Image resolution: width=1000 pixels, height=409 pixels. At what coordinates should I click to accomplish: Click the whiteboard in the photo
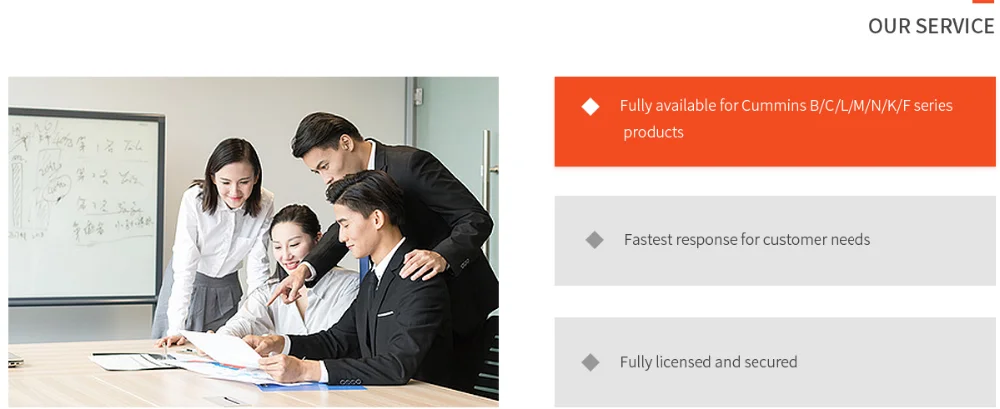pos(86,206)
